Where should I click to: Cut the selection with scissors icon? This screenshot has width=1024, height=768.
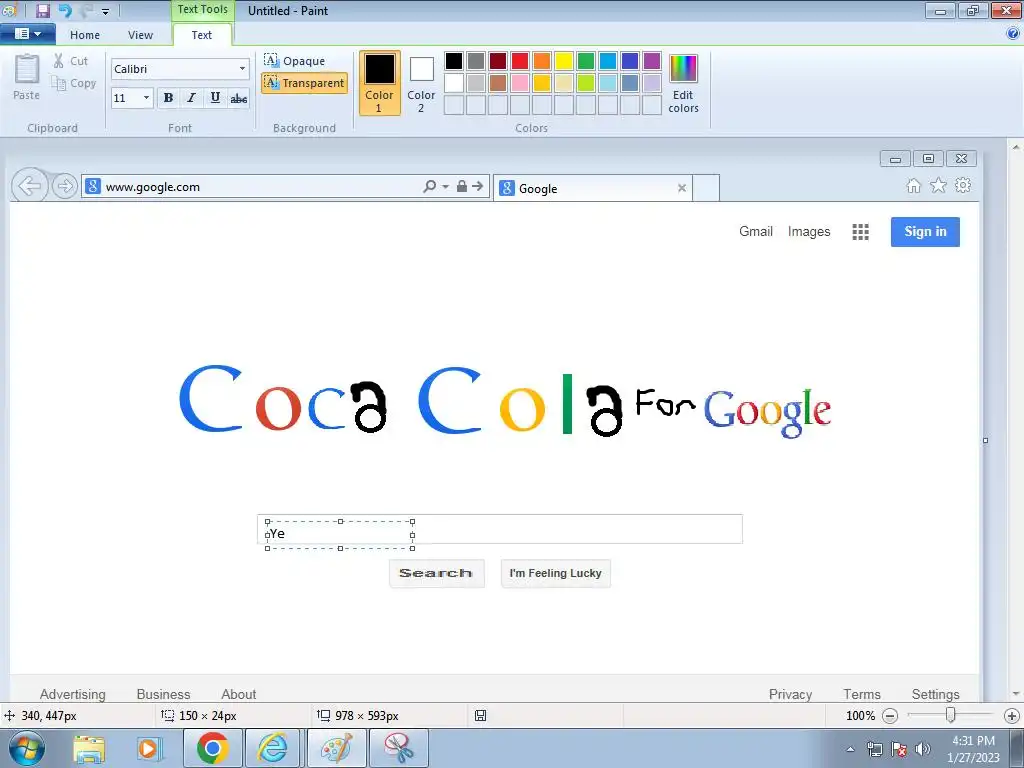[71, 61]
